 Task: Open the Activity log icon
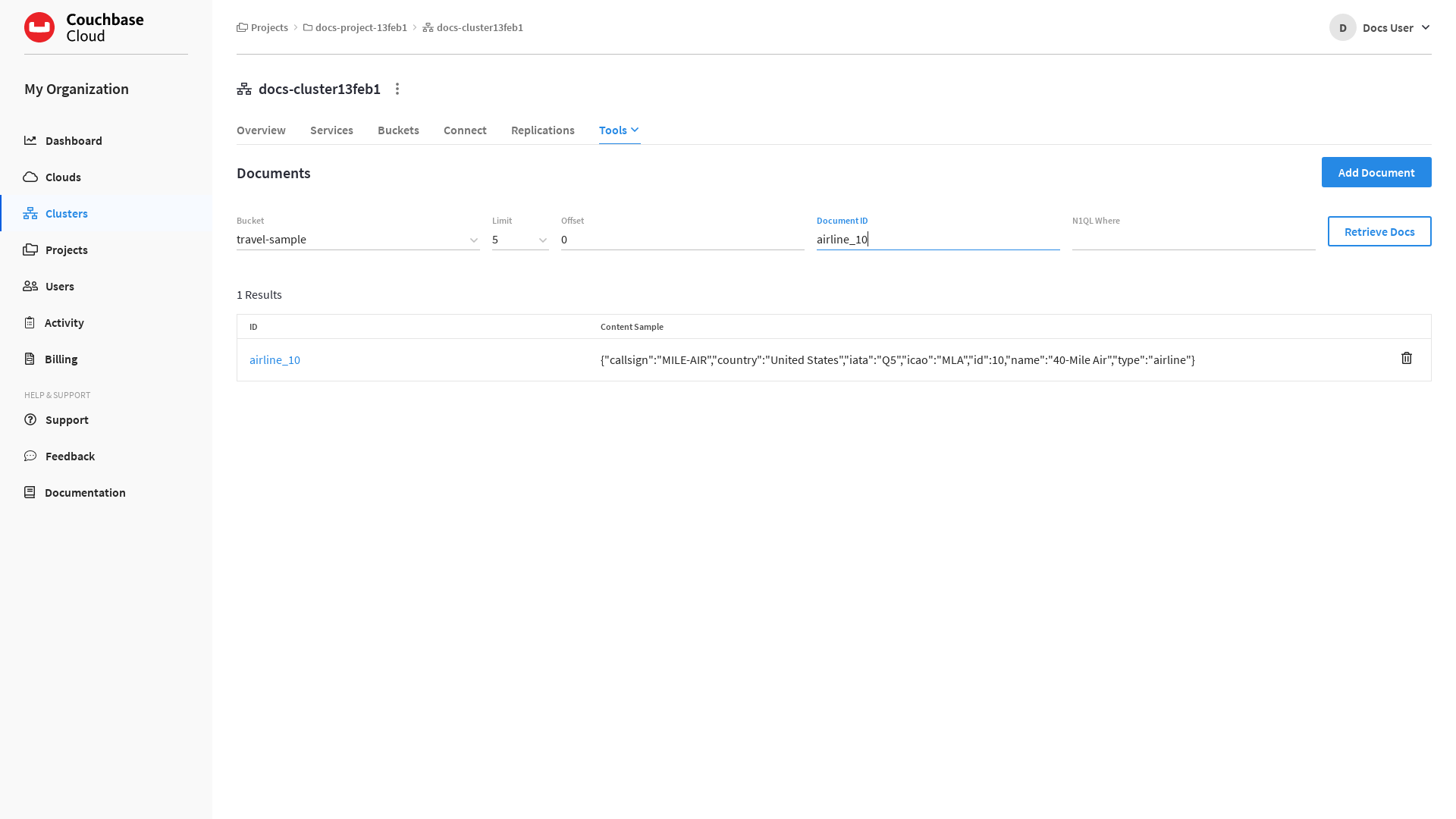point(30,322)
